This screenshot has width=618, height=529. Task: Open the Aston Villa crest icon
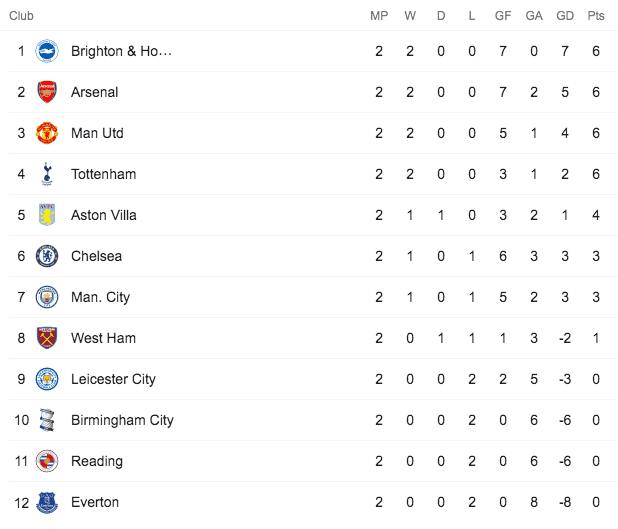point(47,215)
